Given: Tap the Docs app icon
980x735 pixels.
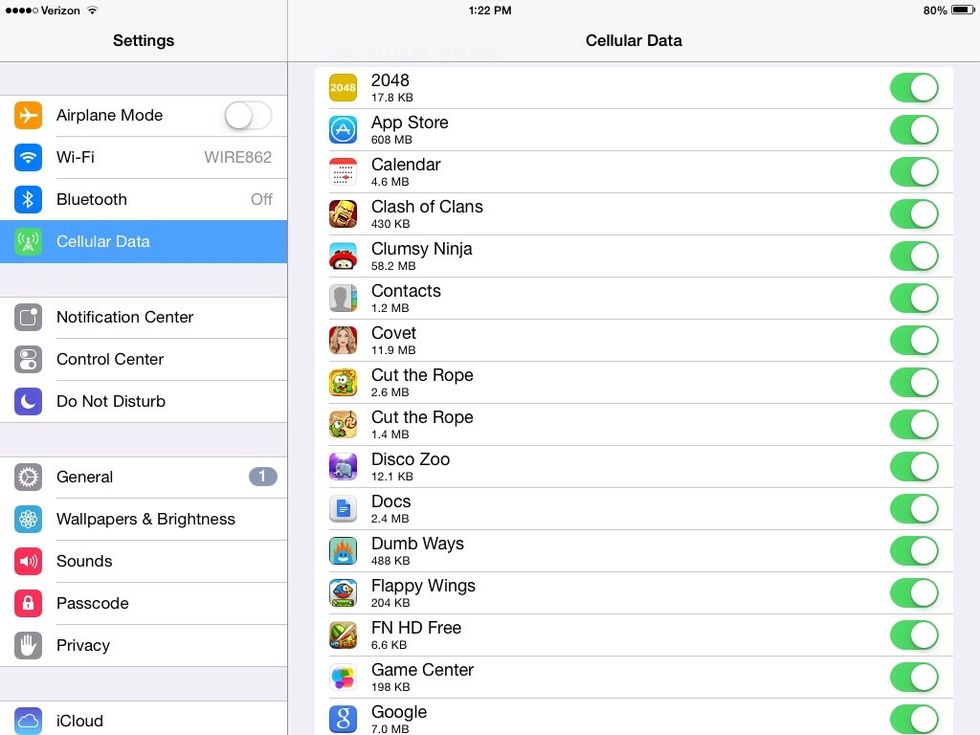Looking at the screenshot, I should 343,509.
